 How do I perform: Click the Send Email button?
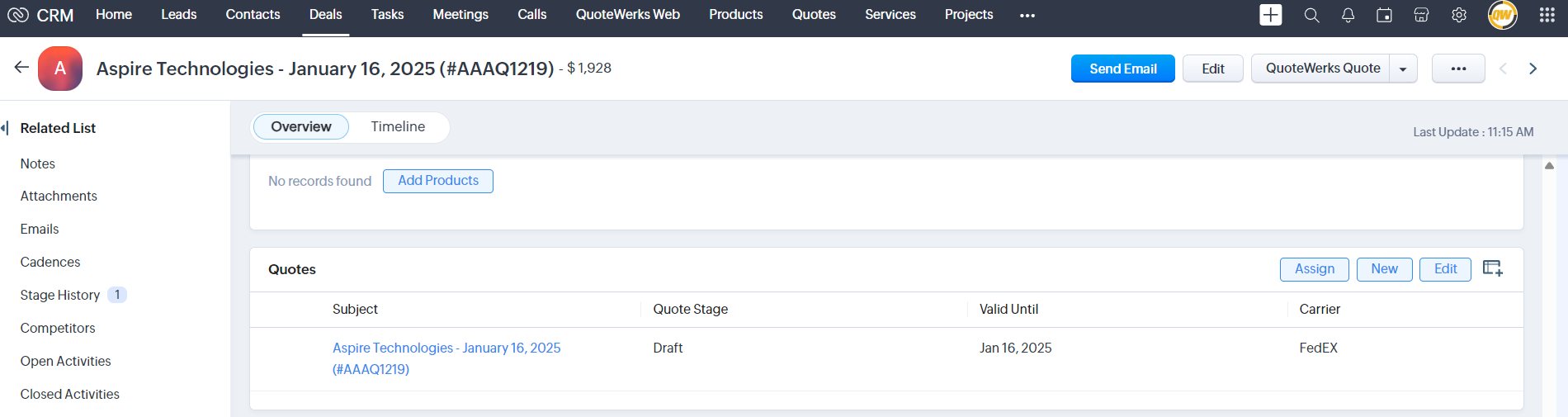[1122, 69]
